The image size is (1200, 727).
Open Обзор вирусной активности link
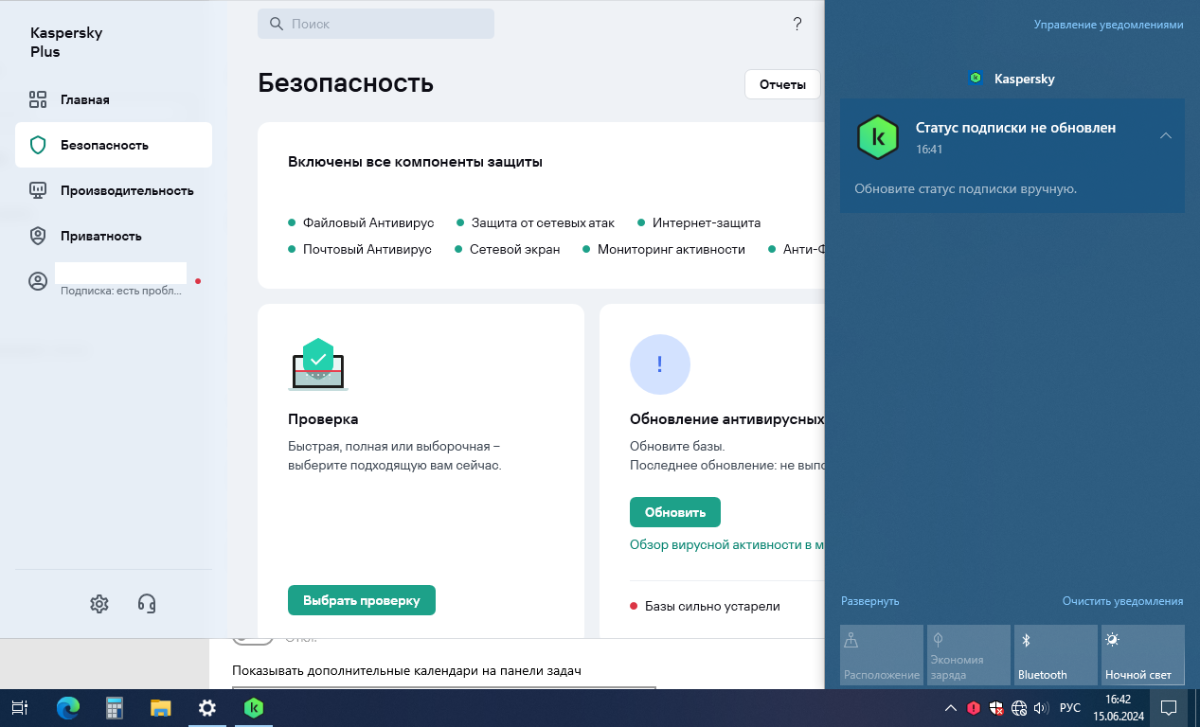[727, 545]
